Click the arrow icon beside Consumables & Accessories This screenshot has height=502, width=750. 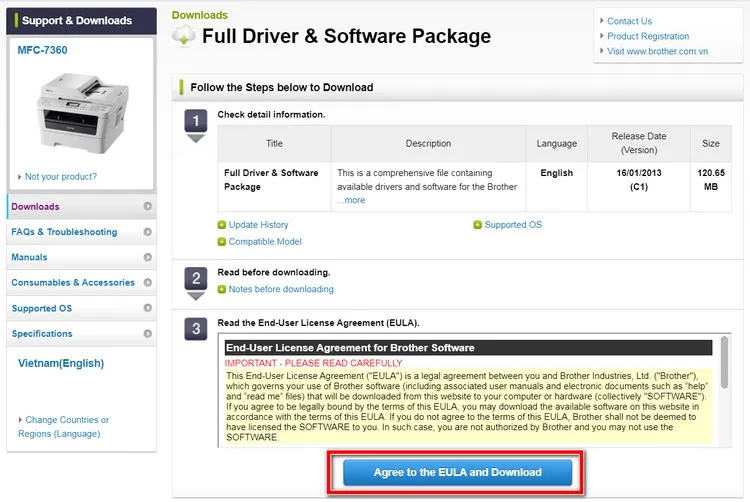[x=148, y=283]
